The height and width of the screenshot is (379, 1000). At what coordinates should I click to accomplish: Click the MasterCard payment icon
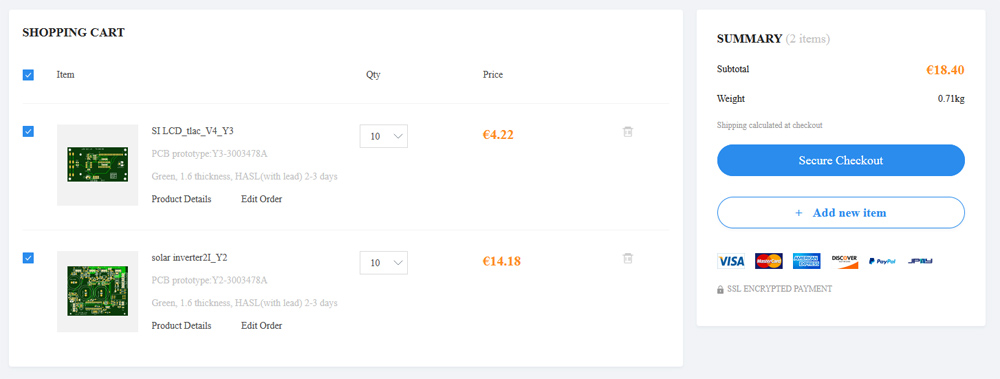coord(768,261)
